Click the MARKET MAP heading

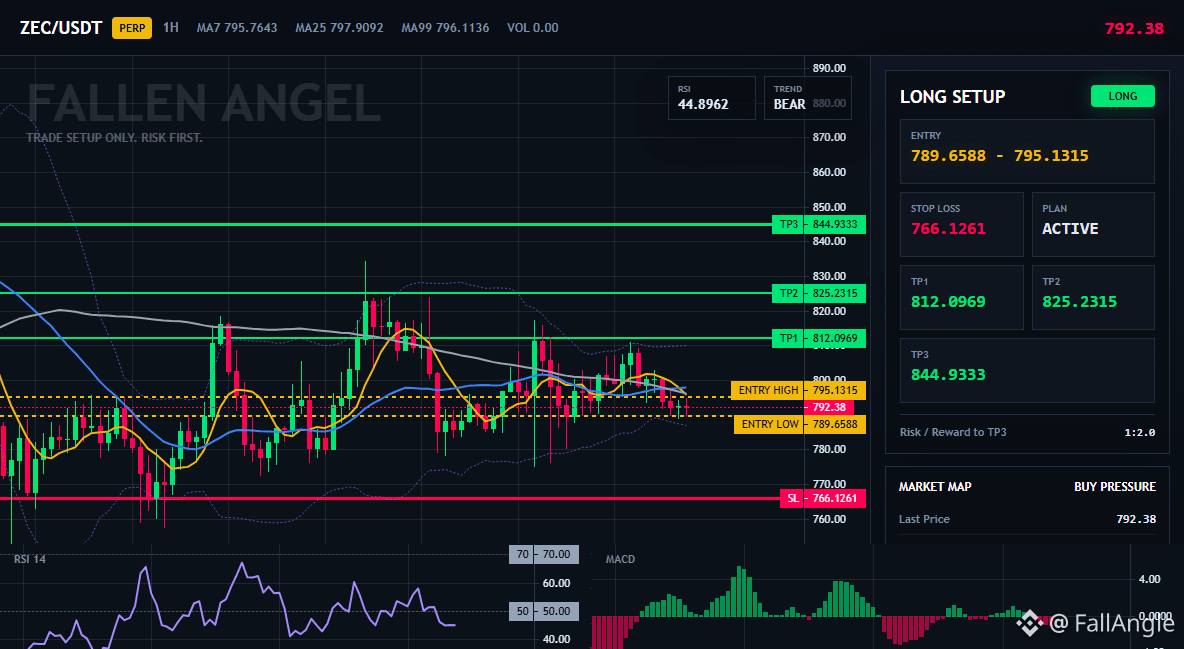935,487
